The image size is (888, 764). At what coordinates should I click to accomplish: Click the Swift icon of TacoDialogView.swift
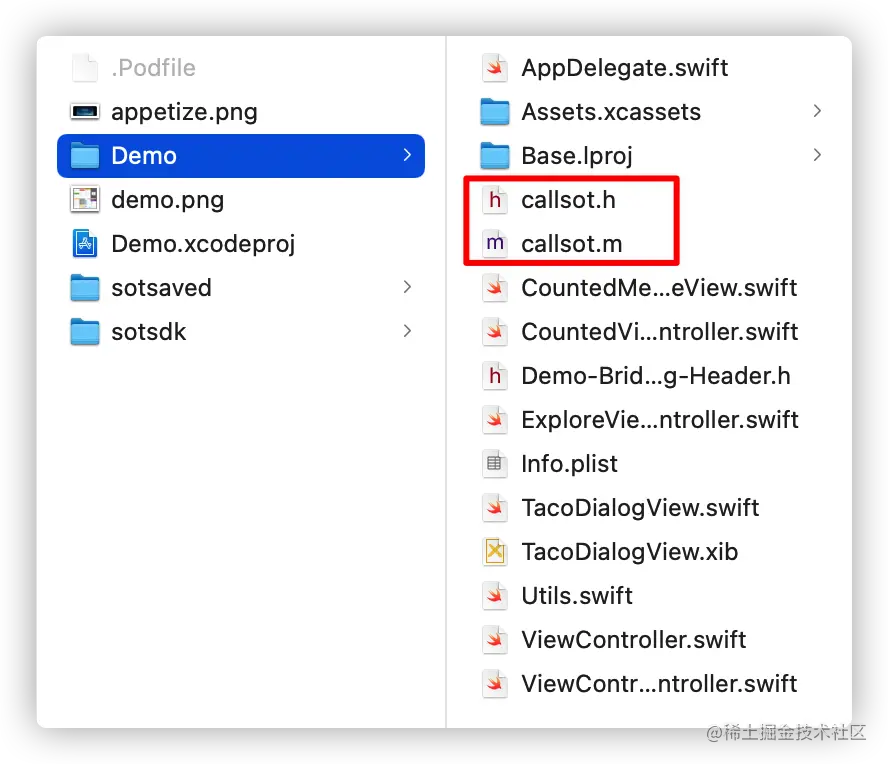(x=495, y=507)
